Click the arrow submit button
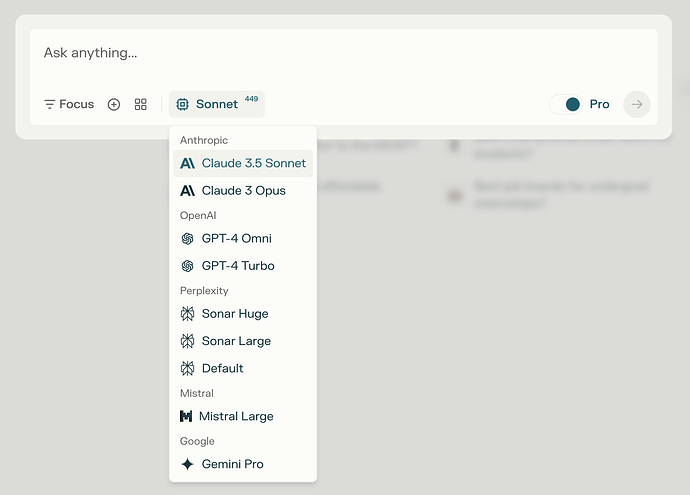The image size is (690, 495). (x=637, y=104)
